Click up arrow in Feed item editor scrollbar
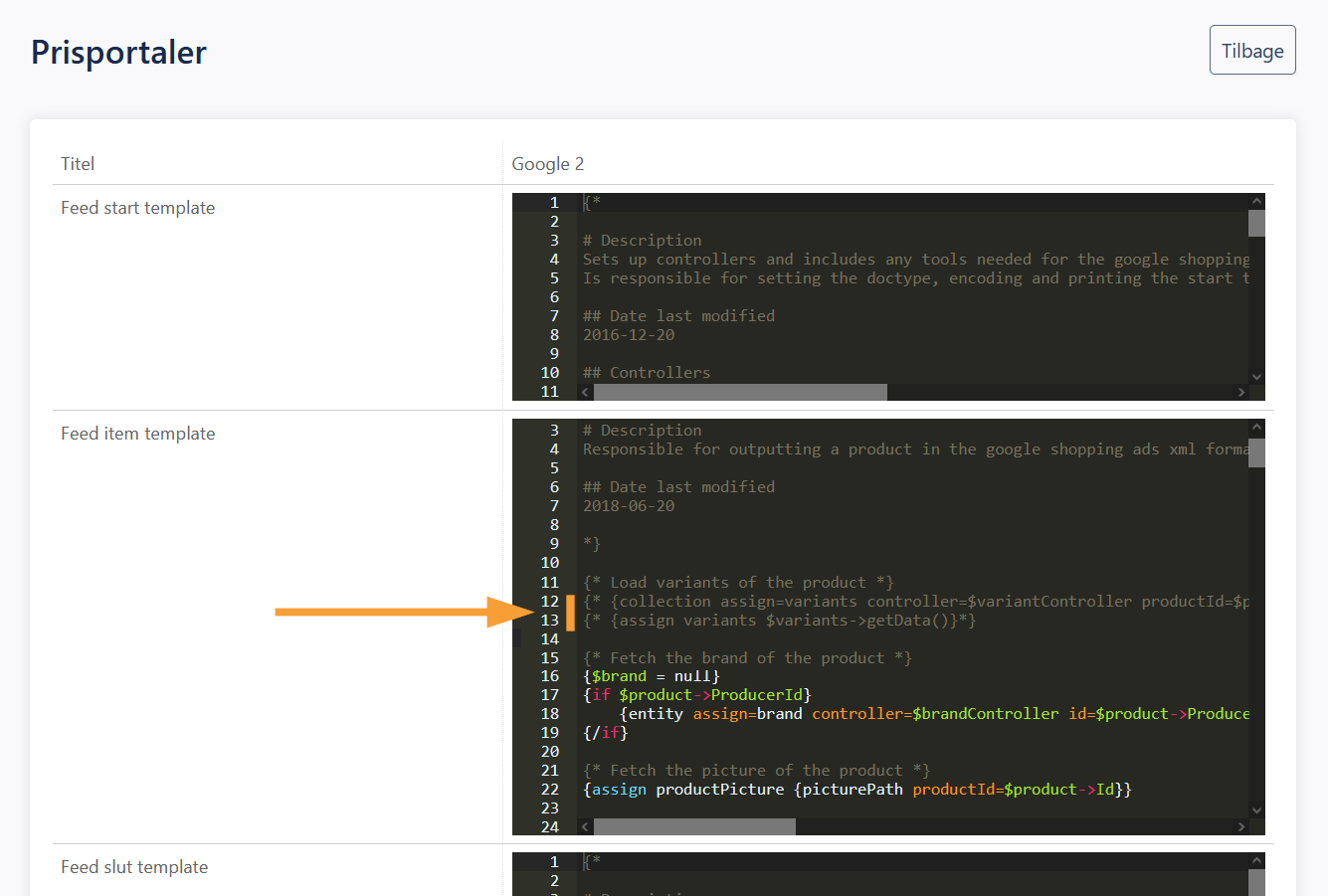Viewport: 1328px width, 896px height. click(1256, 428)
